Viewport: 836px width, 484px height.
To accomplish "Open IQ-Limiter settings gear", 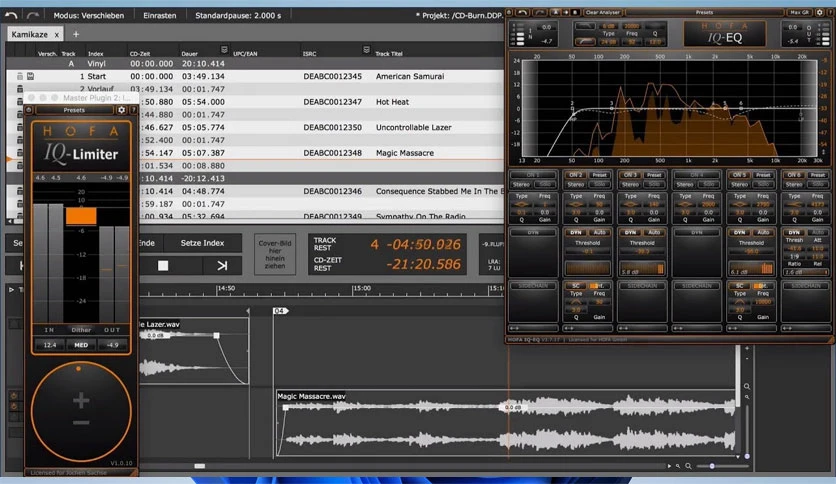I will click(122, 110).
